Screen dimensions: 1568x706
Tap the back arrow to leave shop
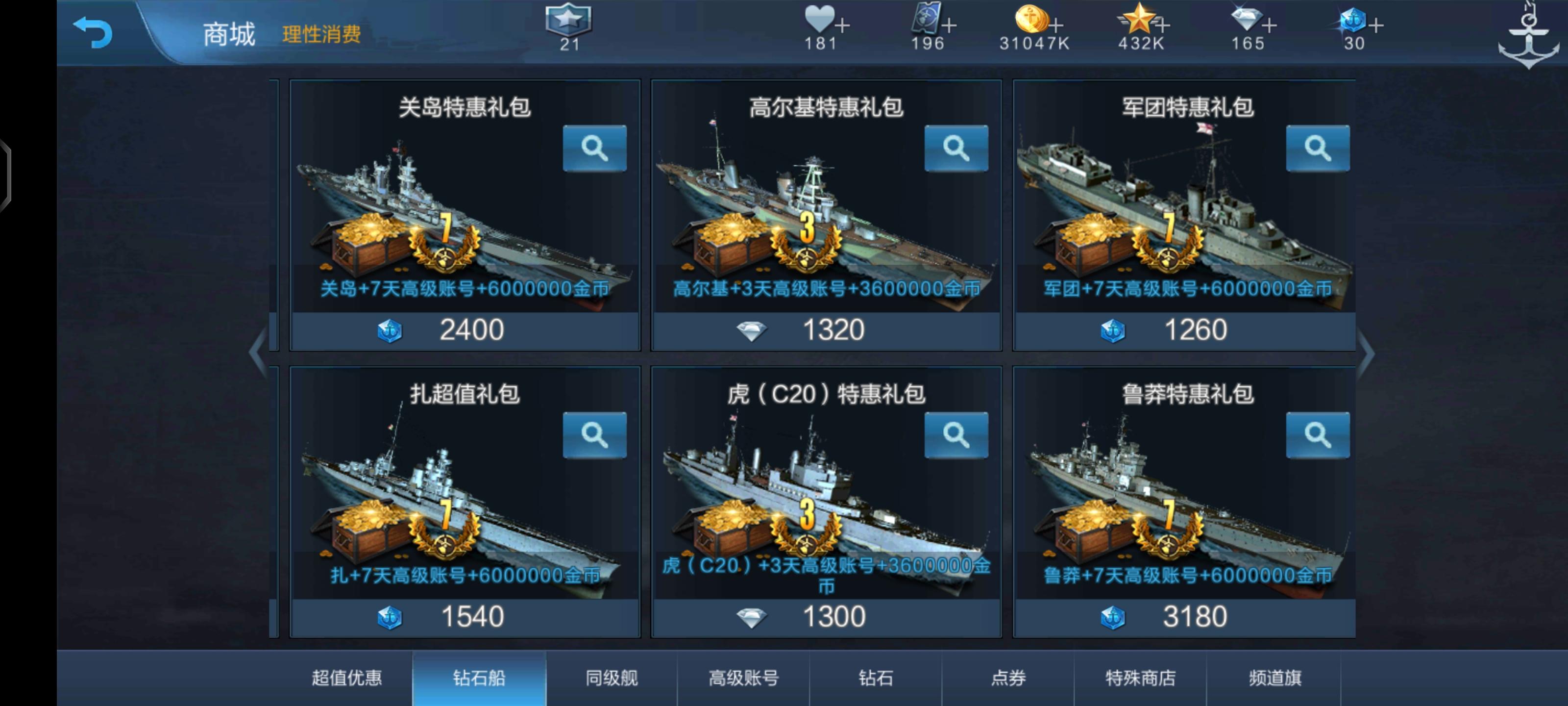point(93,32)
